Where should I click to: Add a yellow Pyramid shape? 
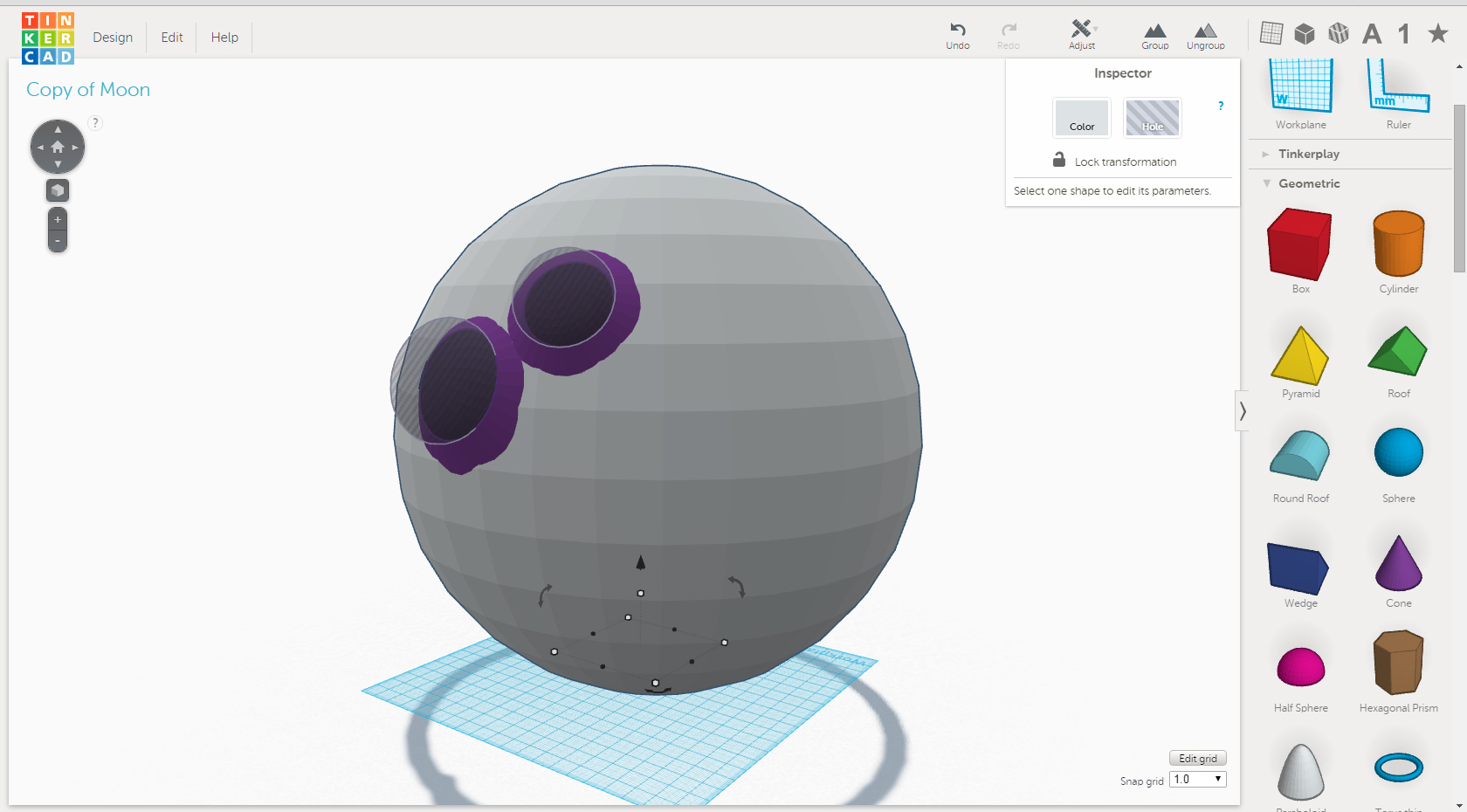(1300, 361)
